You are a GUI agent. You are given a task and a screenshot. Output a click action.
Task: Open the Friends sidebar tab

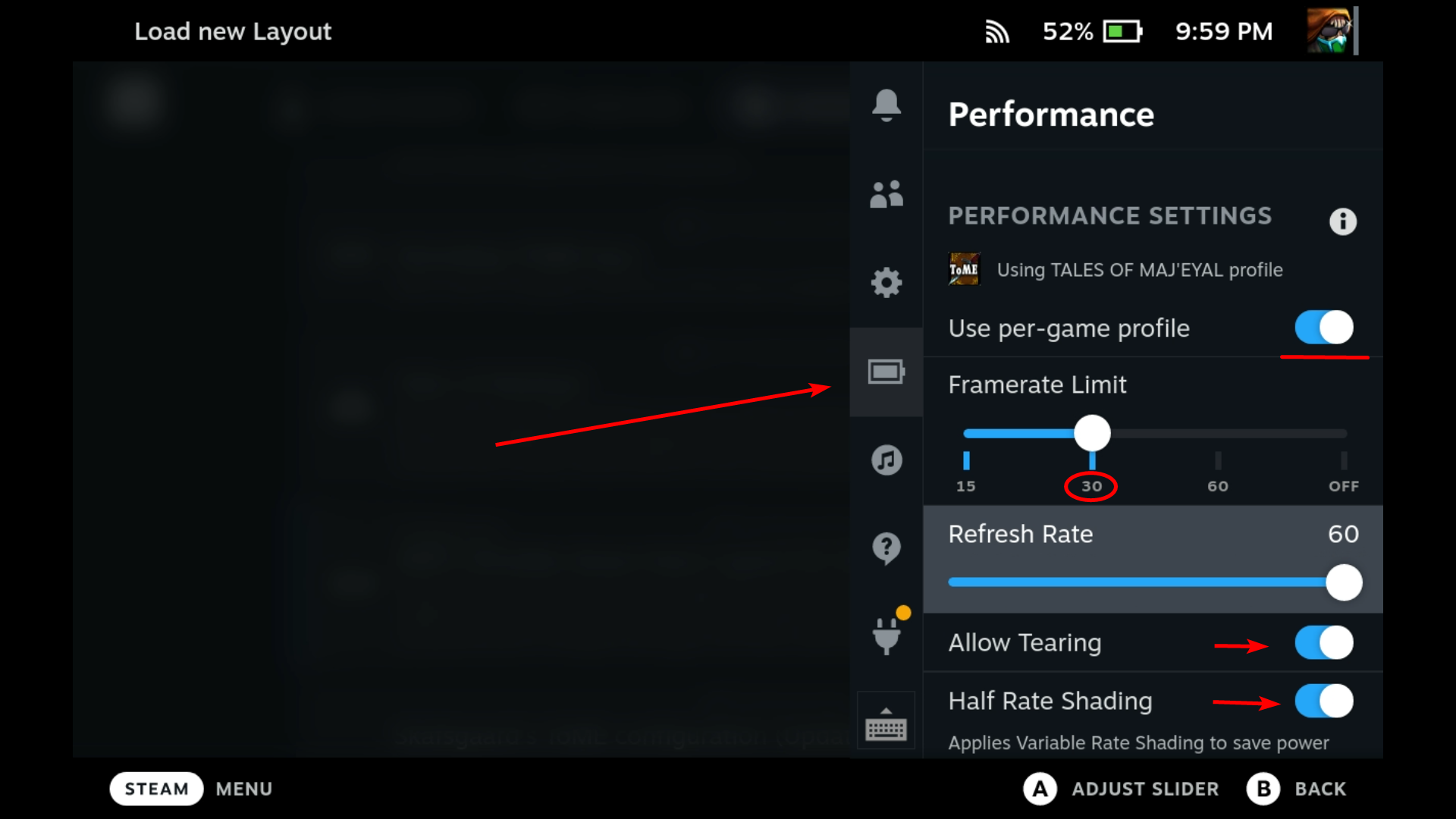coord(886,194)
